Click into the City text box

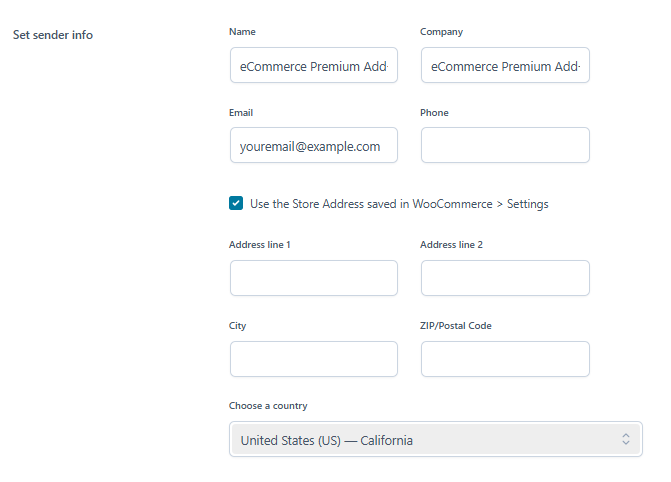(313, 359)
